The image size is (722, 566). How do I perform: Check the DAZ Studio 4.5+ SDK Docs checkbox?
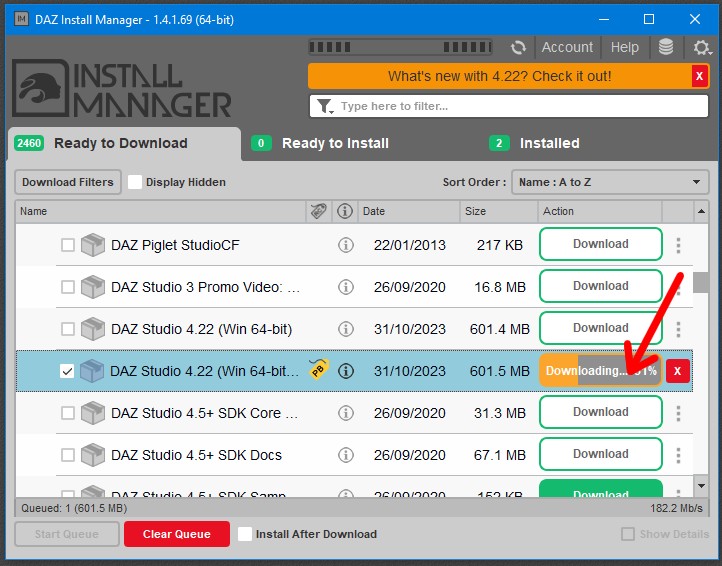68,455
